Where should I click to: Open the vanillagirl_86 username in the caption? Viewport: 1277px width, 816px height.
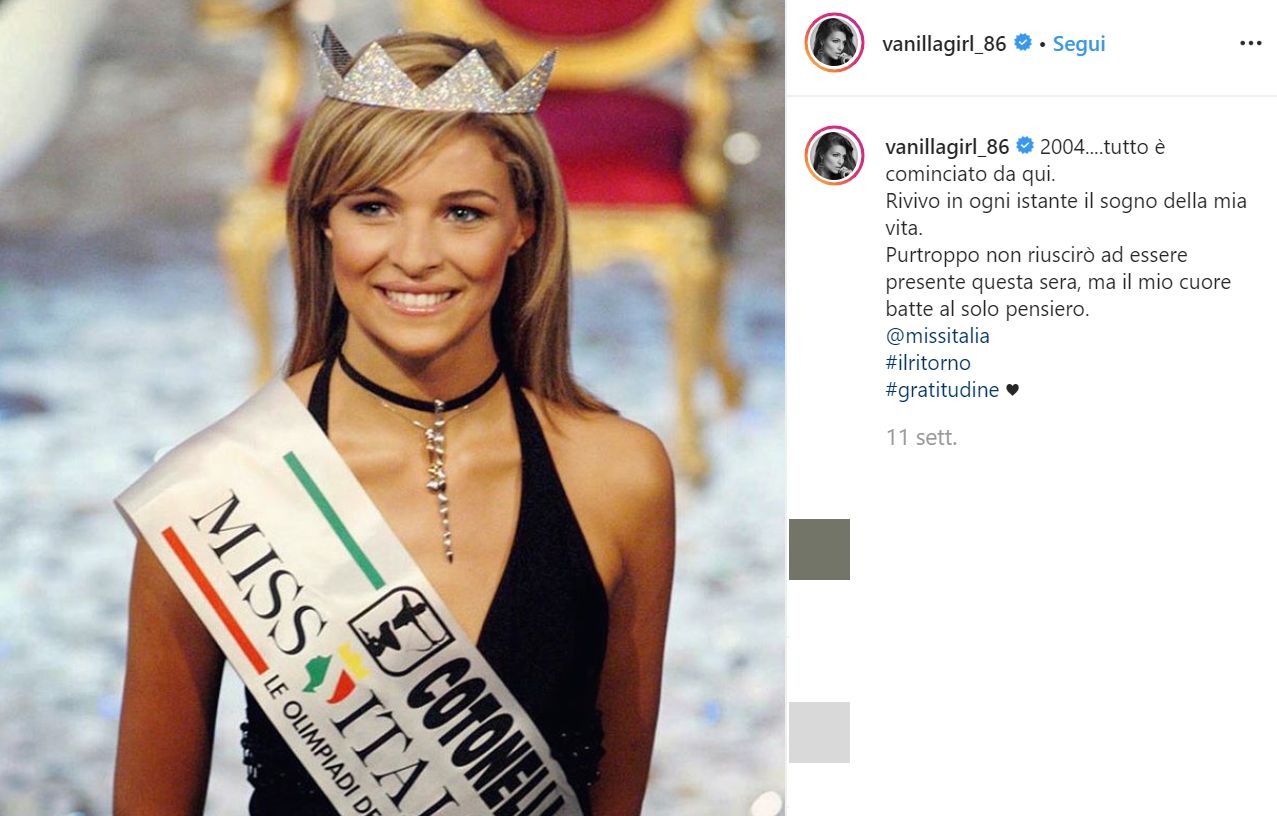(x=947, y=147)
